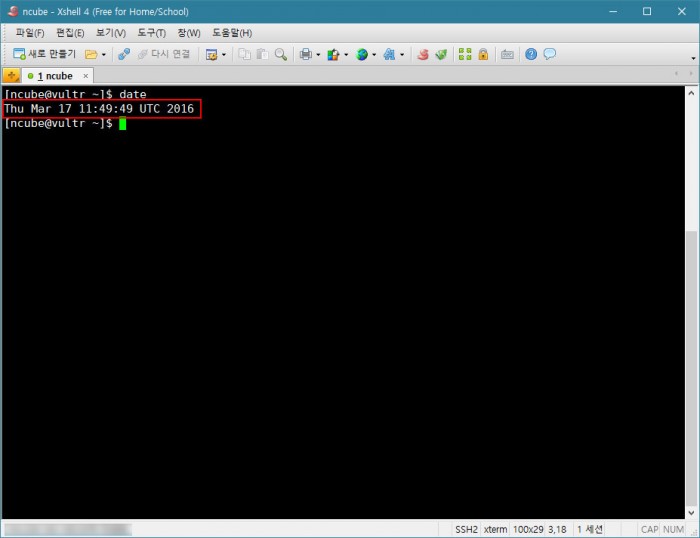This screenshot has width=700, height=538.
Task: Expand the color scheme dropdown arrow
Action: pos(346,55)
